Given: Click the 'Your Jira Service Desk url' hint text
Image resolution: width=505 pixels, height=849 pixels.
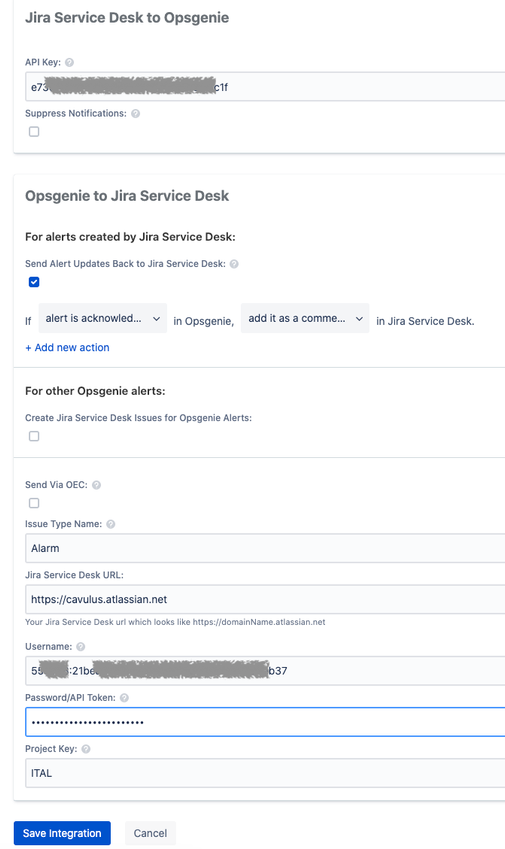Looking at the screenshot, I should tap(175, 622).
